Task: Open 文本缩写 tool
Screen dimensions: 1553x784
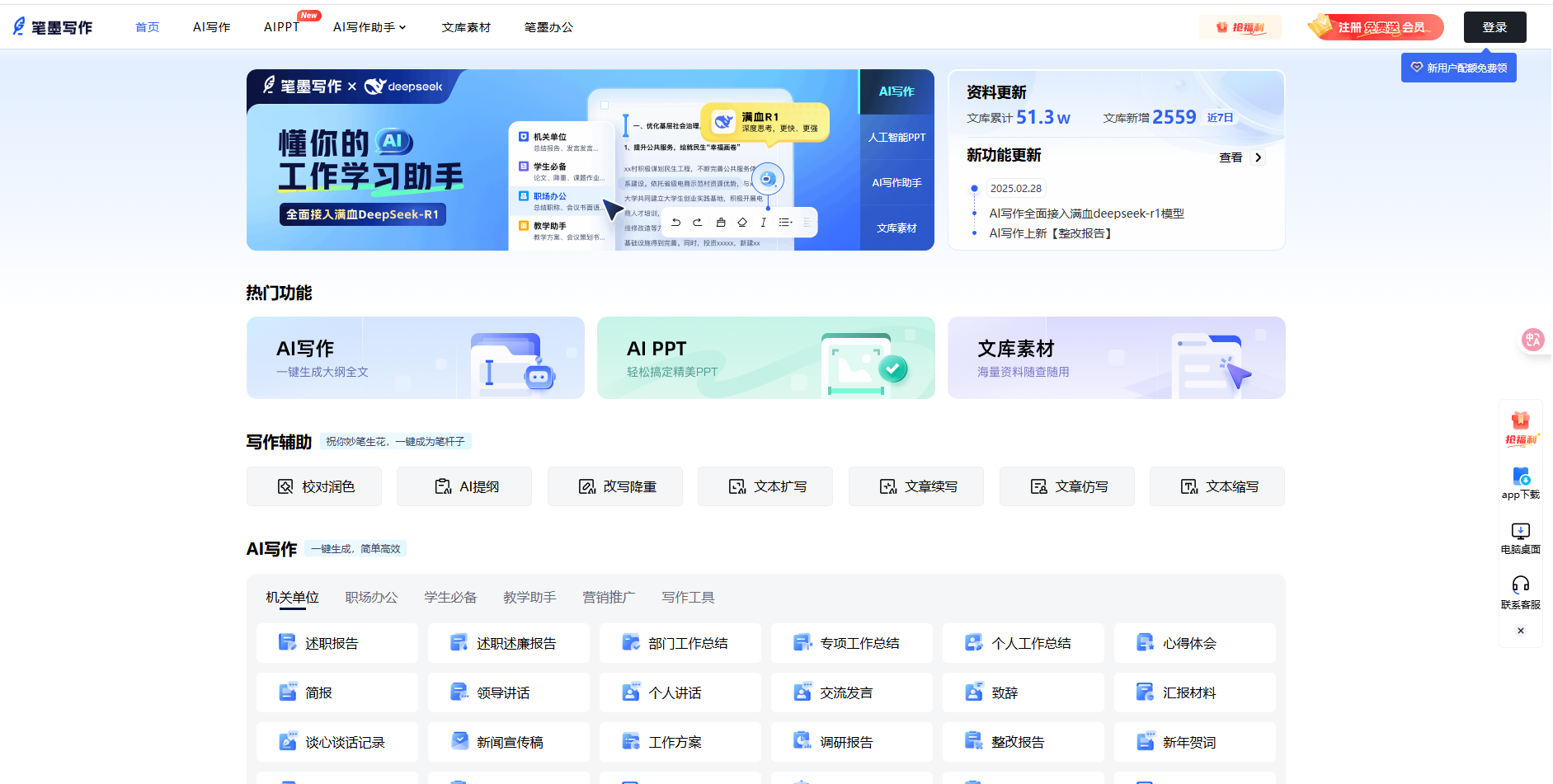Action: [x=1217, y=486]
